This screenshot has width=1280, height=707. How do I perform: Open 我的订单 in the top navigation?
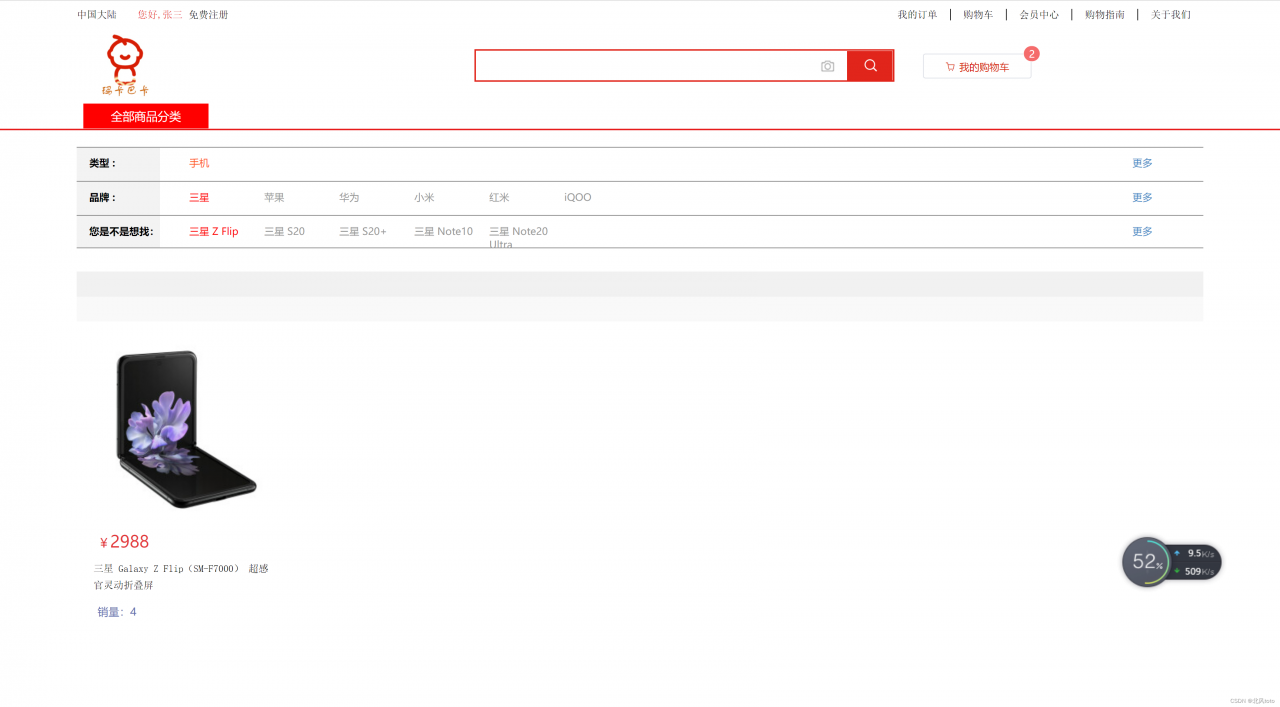917,15
